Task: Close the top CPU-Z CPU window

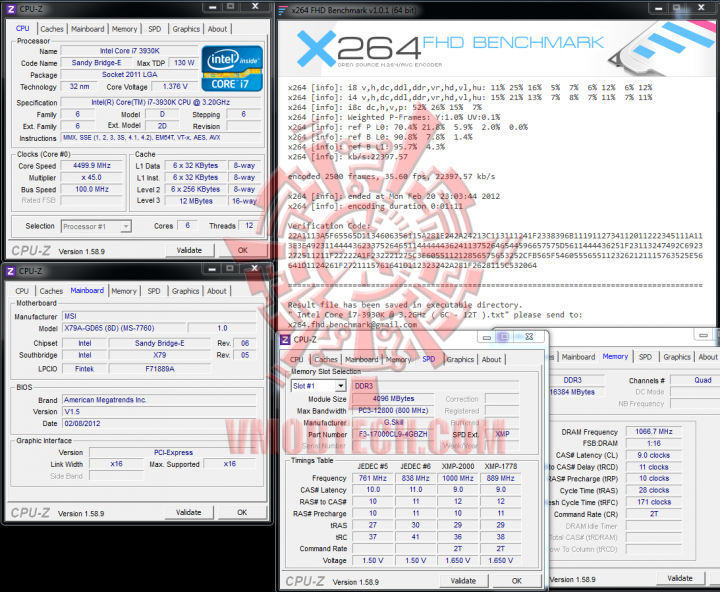Action: 255,6
